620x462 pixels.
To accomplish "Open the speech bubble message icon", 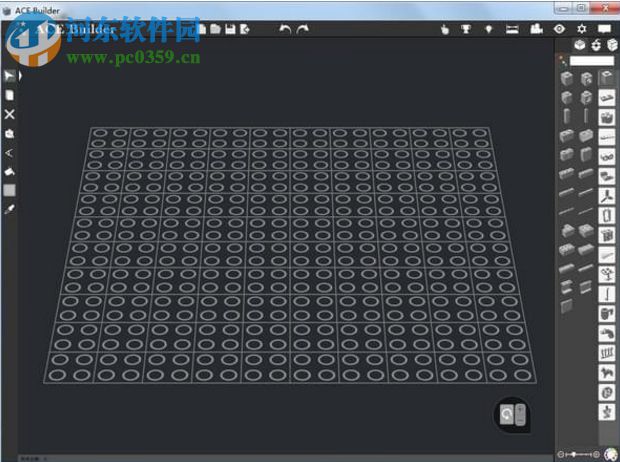I will pyautogui.click(x=604, y=29).
